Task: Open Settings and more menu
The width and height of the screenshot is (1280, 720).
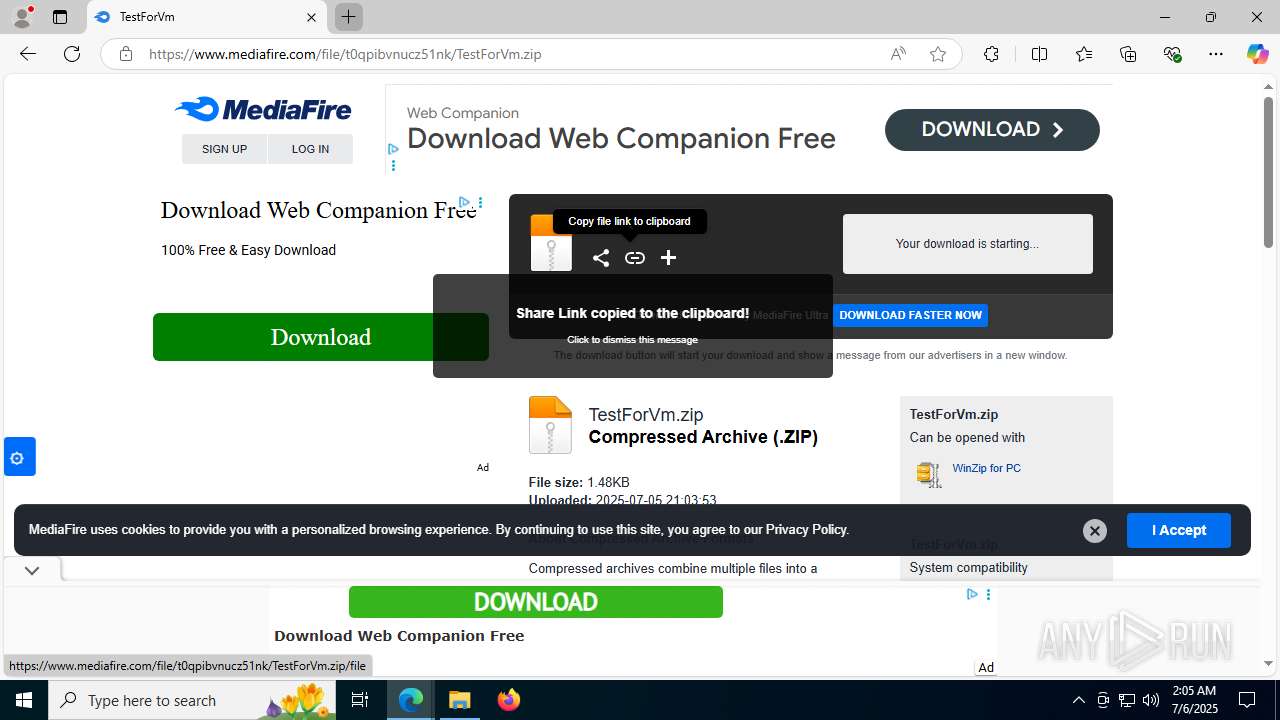Action: click(1216, 54)
